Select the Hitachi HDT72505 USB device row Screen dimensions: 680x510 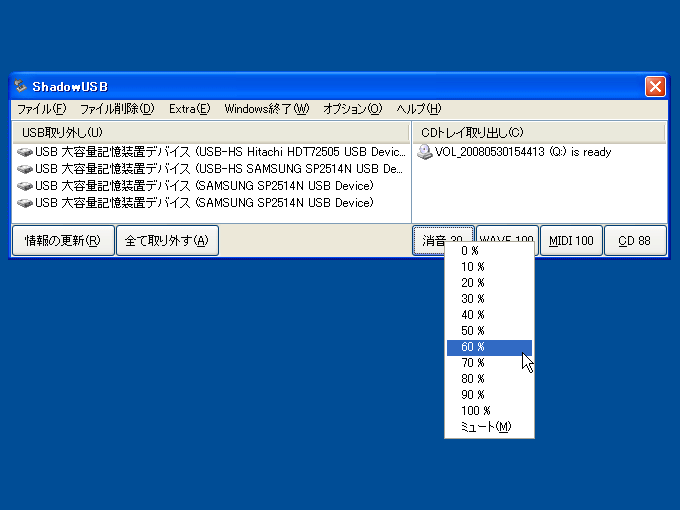coord(211,152)
